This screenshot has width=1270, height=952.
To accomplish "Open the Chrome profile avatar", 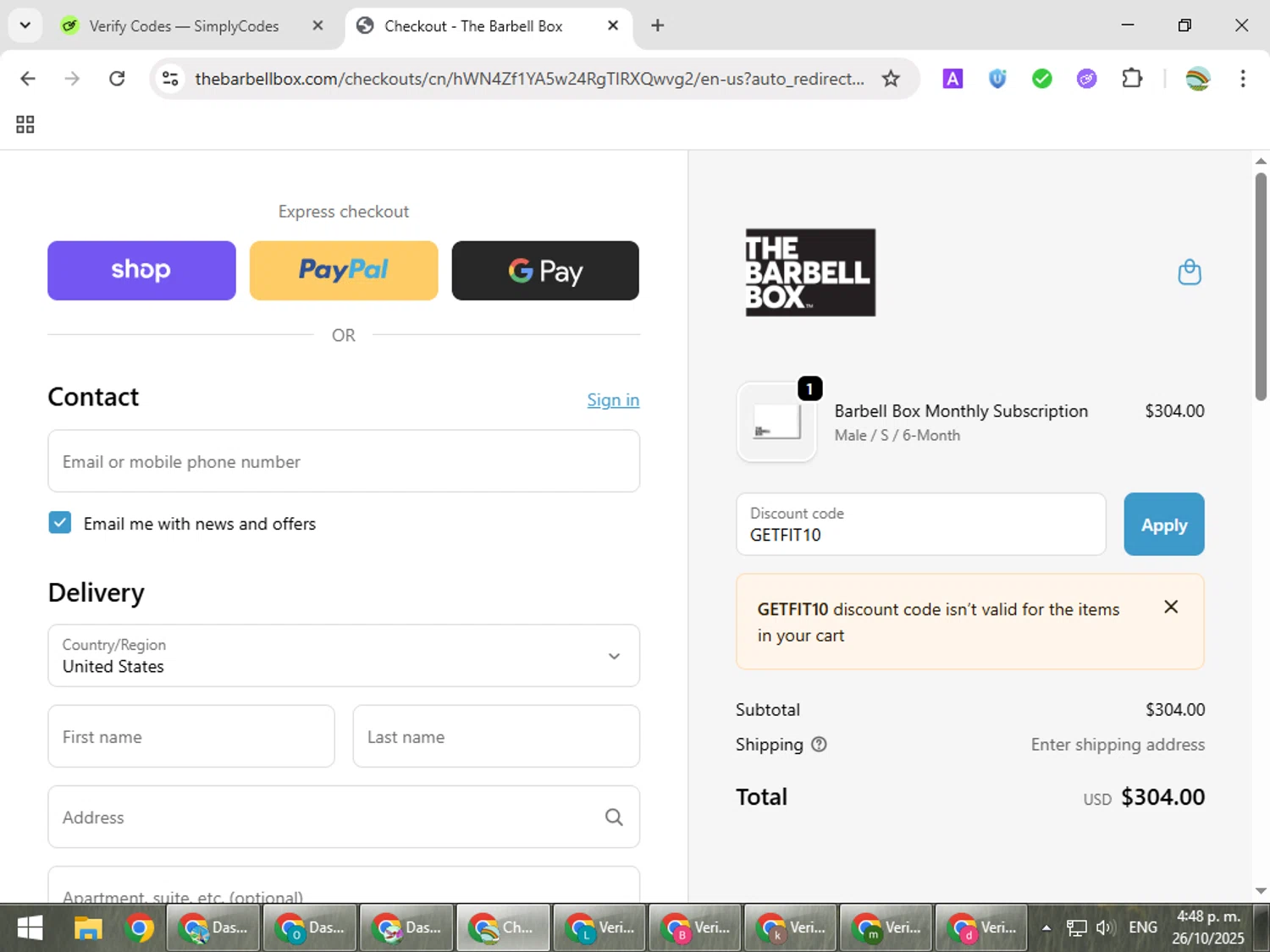I will (1198, 79).
